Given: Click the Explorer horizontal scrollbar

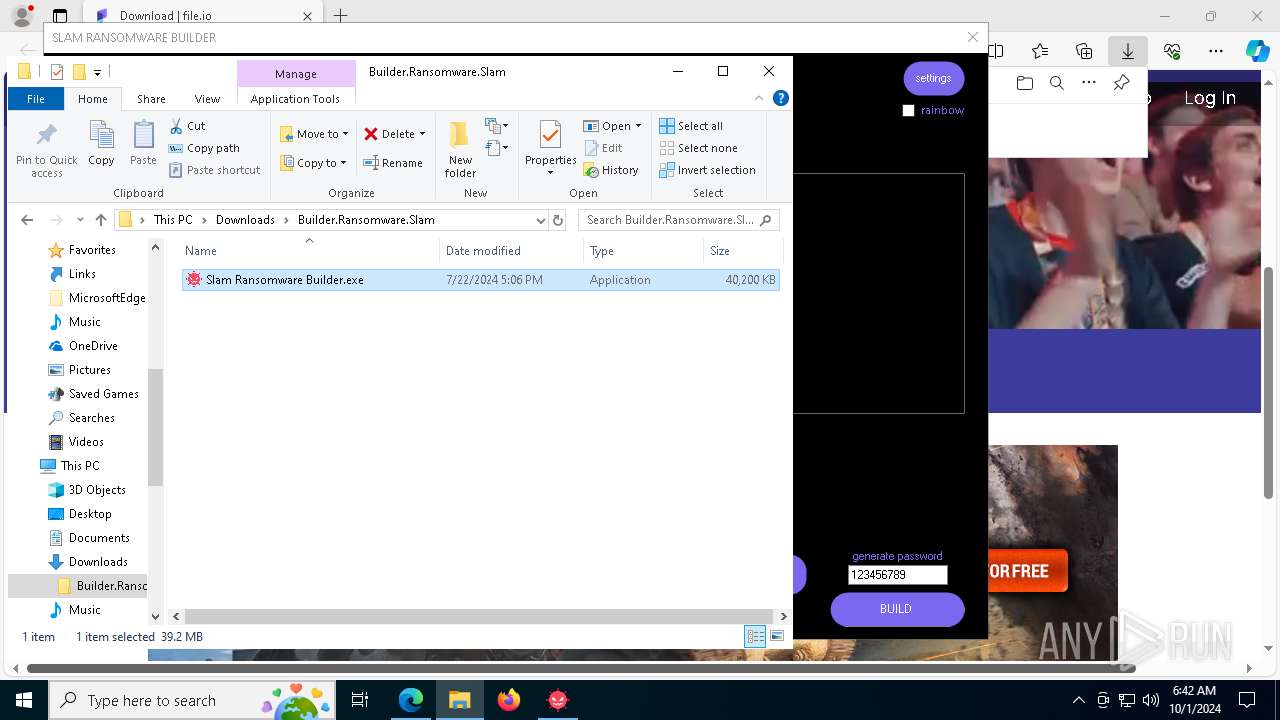Looking at the screenshot, I should coord(480,616).
